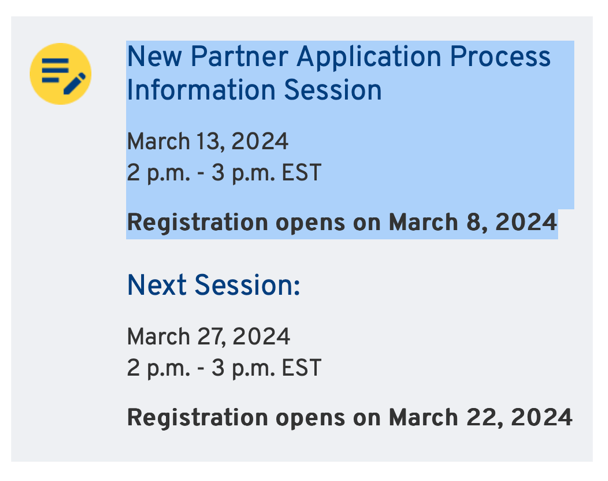Click the word Process in the heading
Screen dimensions: 608x481
(x=500, y=57)
